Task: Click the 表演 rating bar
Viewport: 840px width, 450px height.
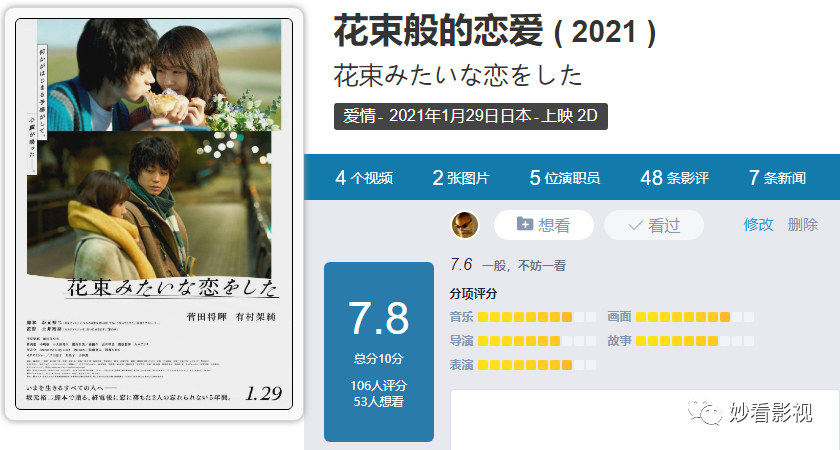Action: [x=537, y=365]
